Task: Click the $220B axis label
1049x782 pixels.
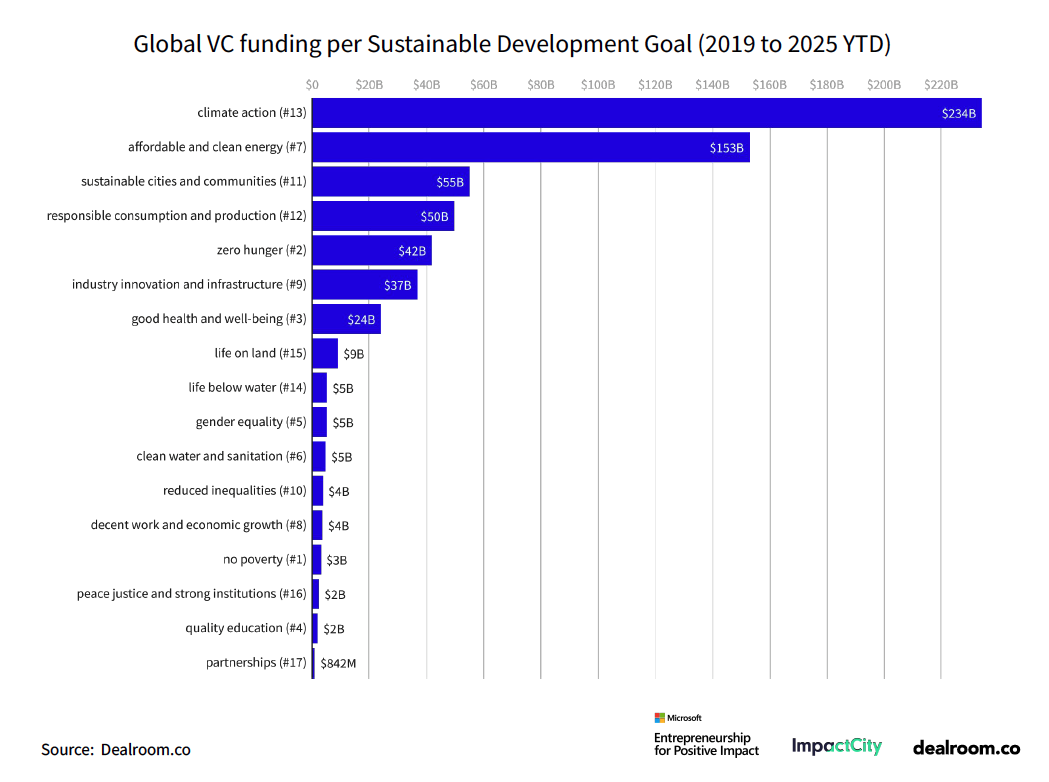Action: tap(940, 84)
